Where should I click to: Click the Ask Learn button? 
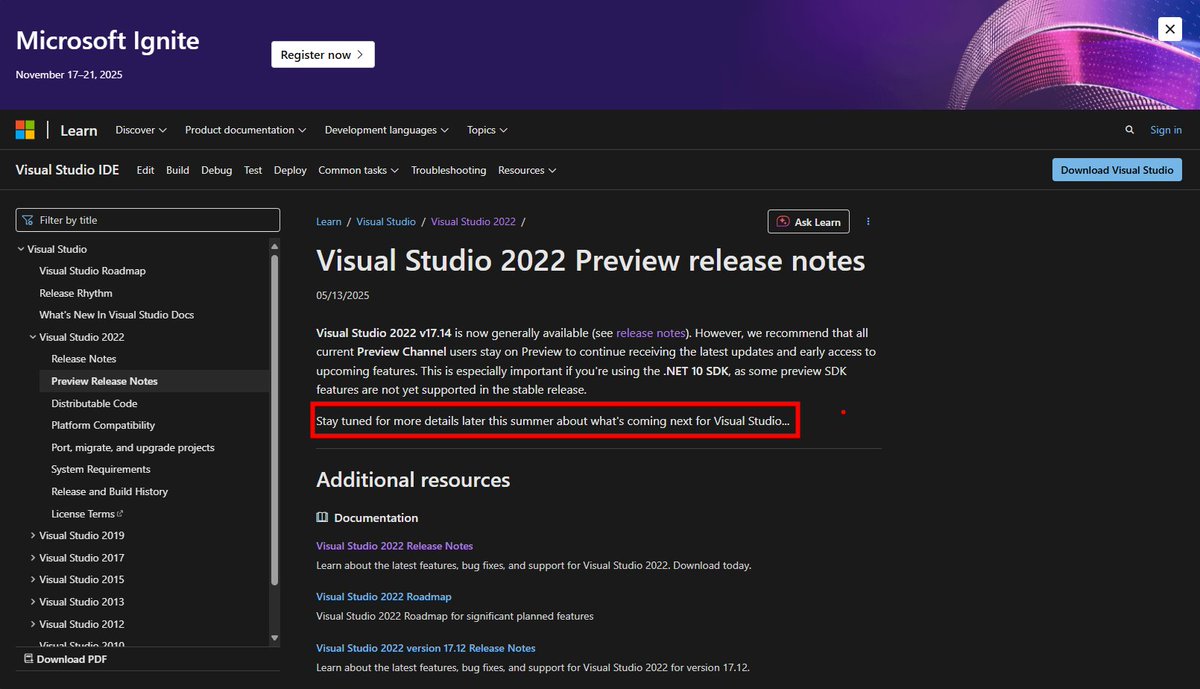[808, 222]
